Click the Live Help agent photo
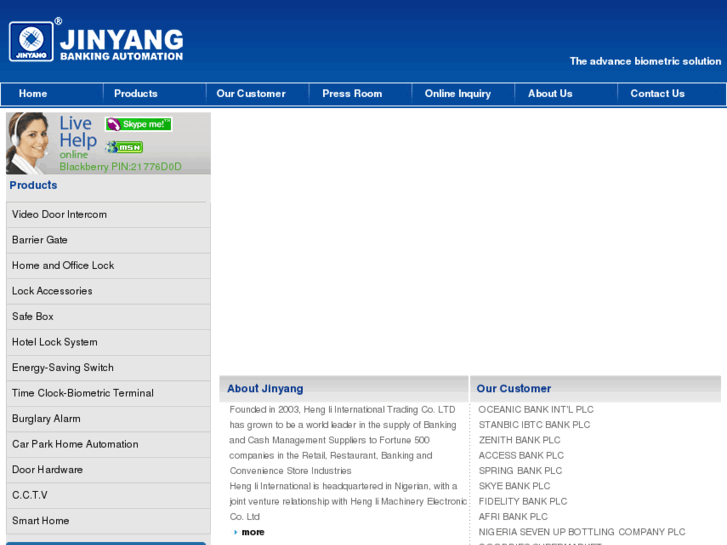Viewport: 727px width, 545px height. click(x=27, y=143)
